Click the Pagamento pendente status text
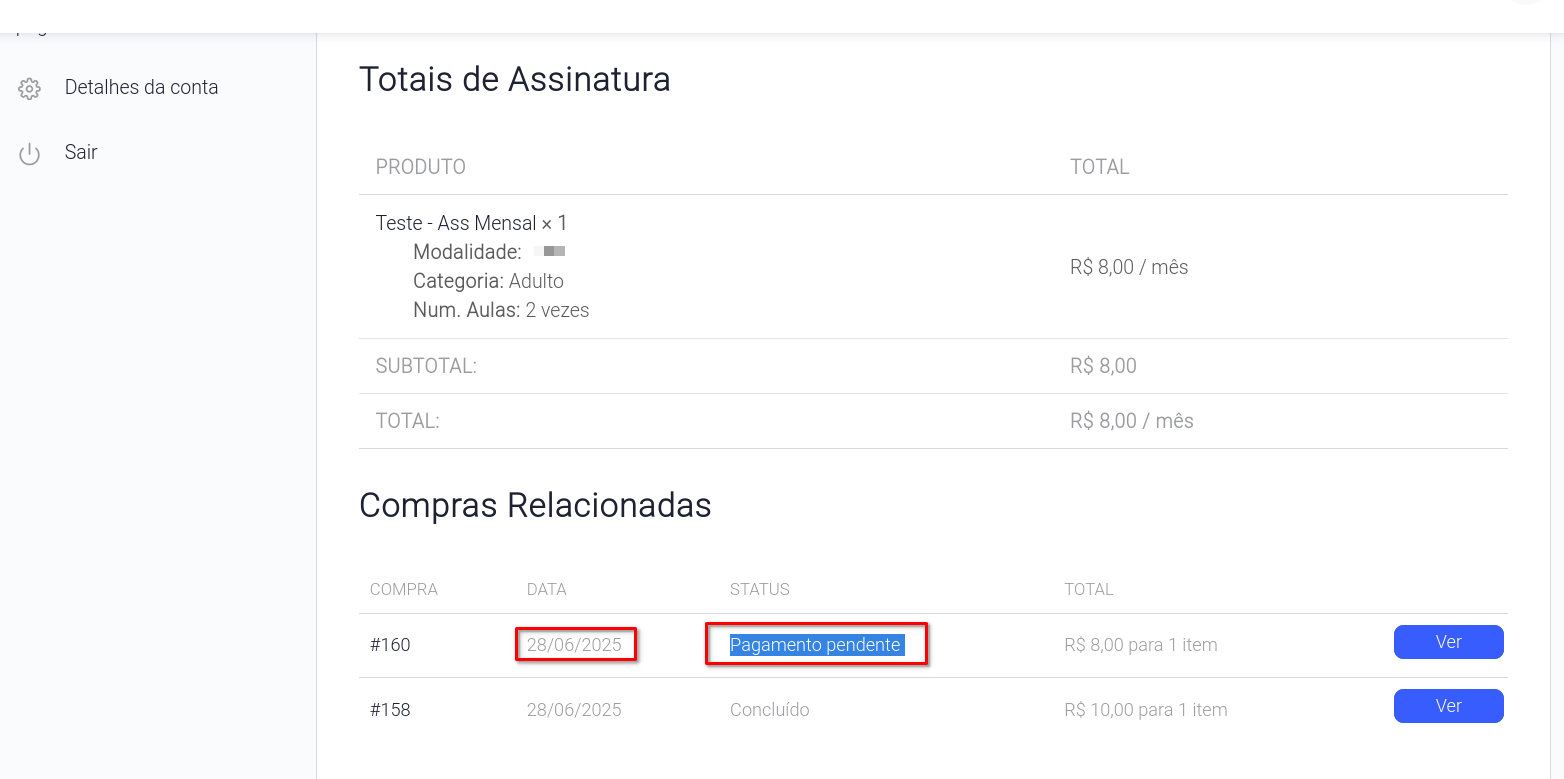The height and width of the screenshot is (779, 1564). click(815, 645)
